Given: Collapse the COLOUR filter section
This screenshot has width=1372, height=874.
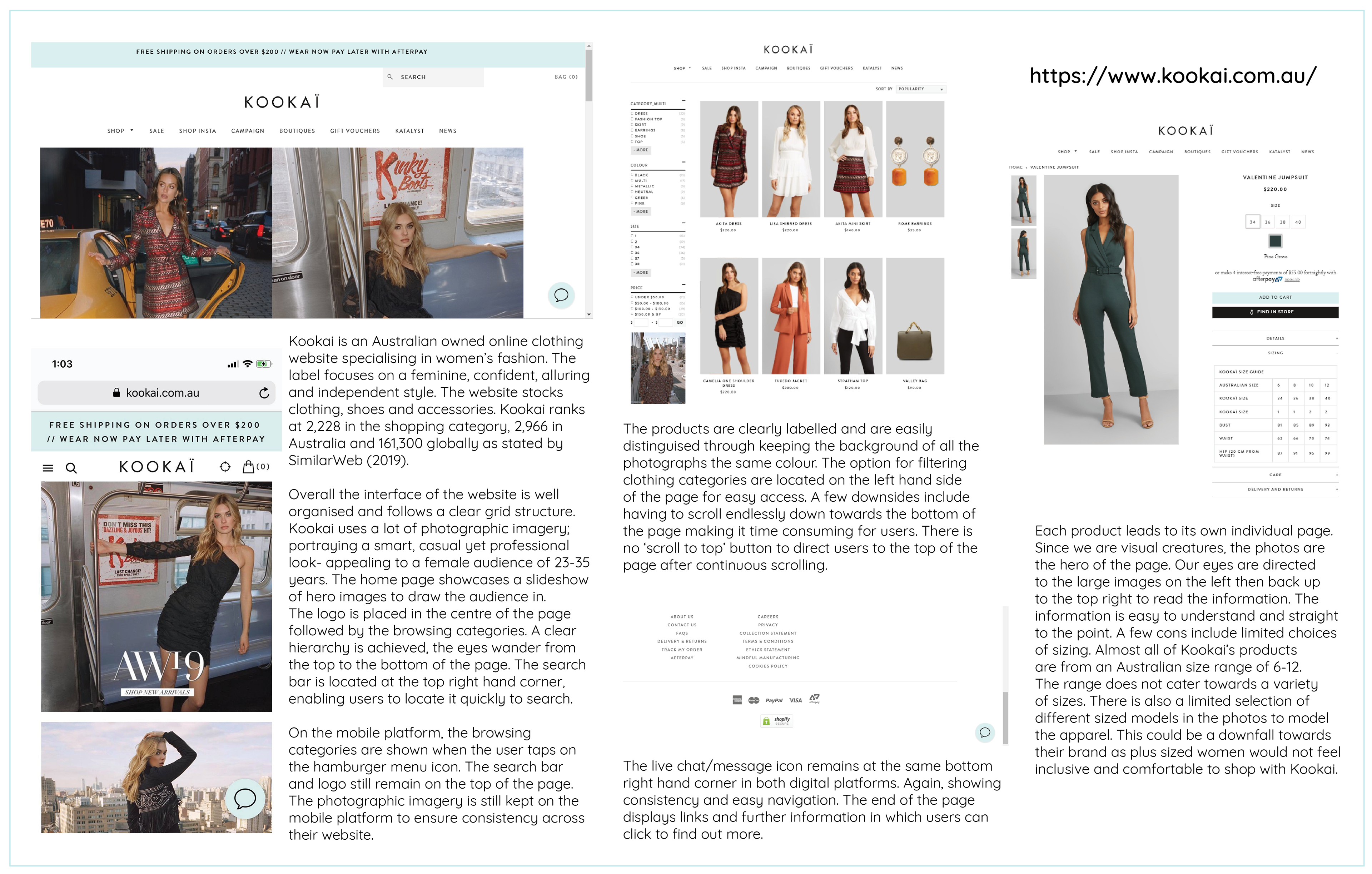Looking at the screenshot, I should click(683, 162).
